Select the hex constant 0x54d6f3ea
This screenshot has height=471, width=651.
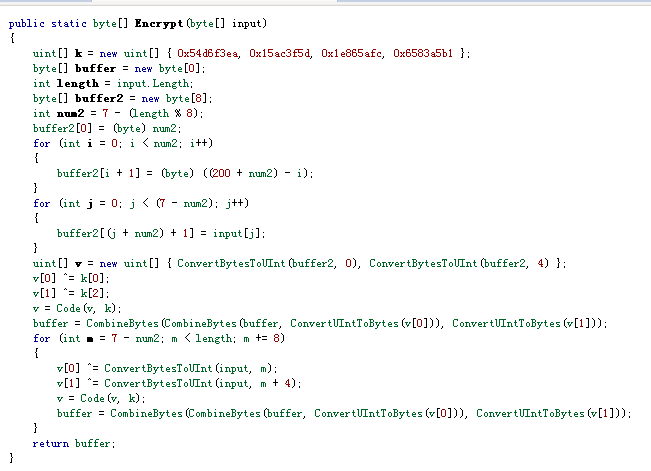208,54
